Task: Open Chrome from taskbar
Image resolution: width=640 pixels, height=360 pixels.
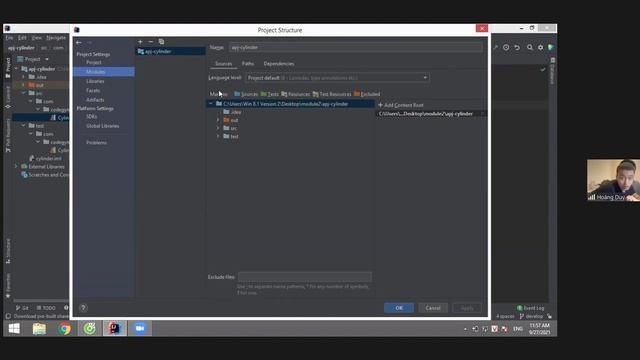Action: click(x=64, y=329)
